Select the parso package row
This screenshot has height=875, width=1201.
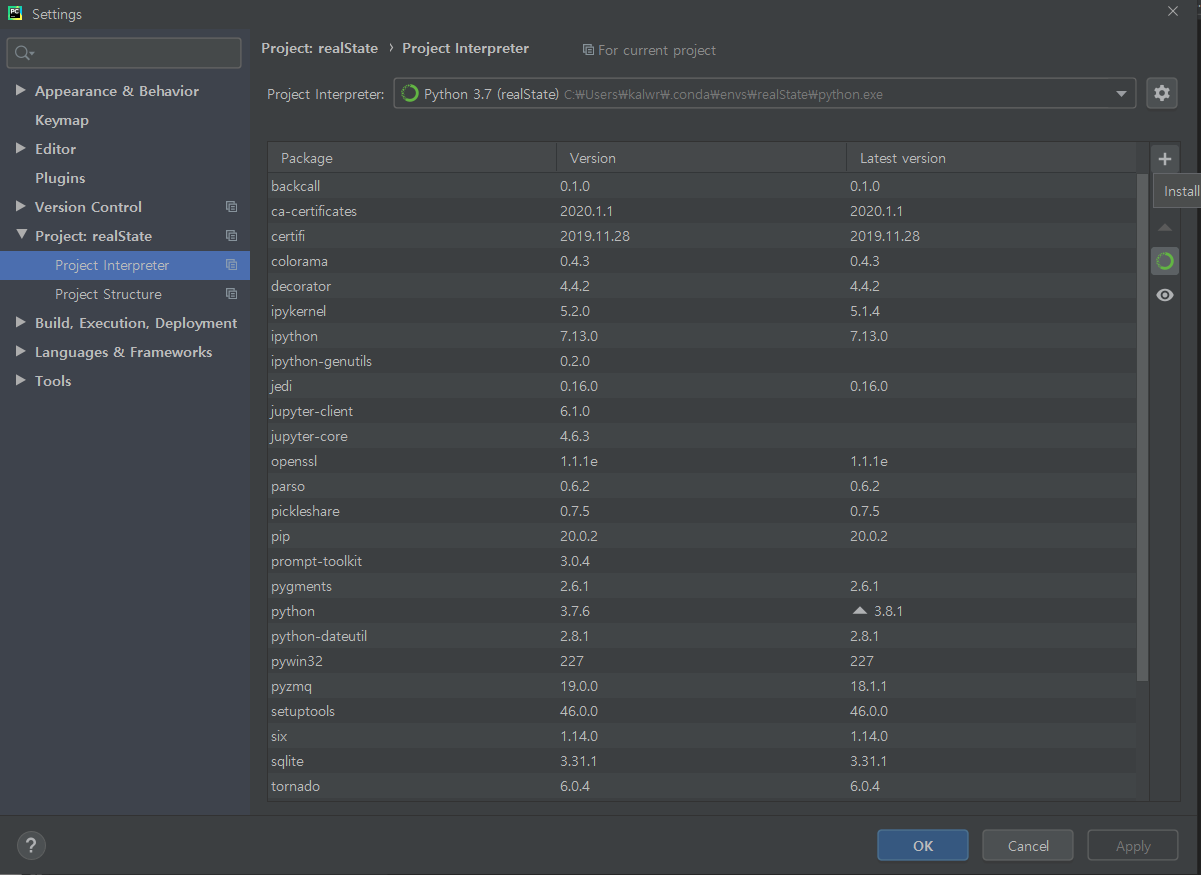click(702, 486)
